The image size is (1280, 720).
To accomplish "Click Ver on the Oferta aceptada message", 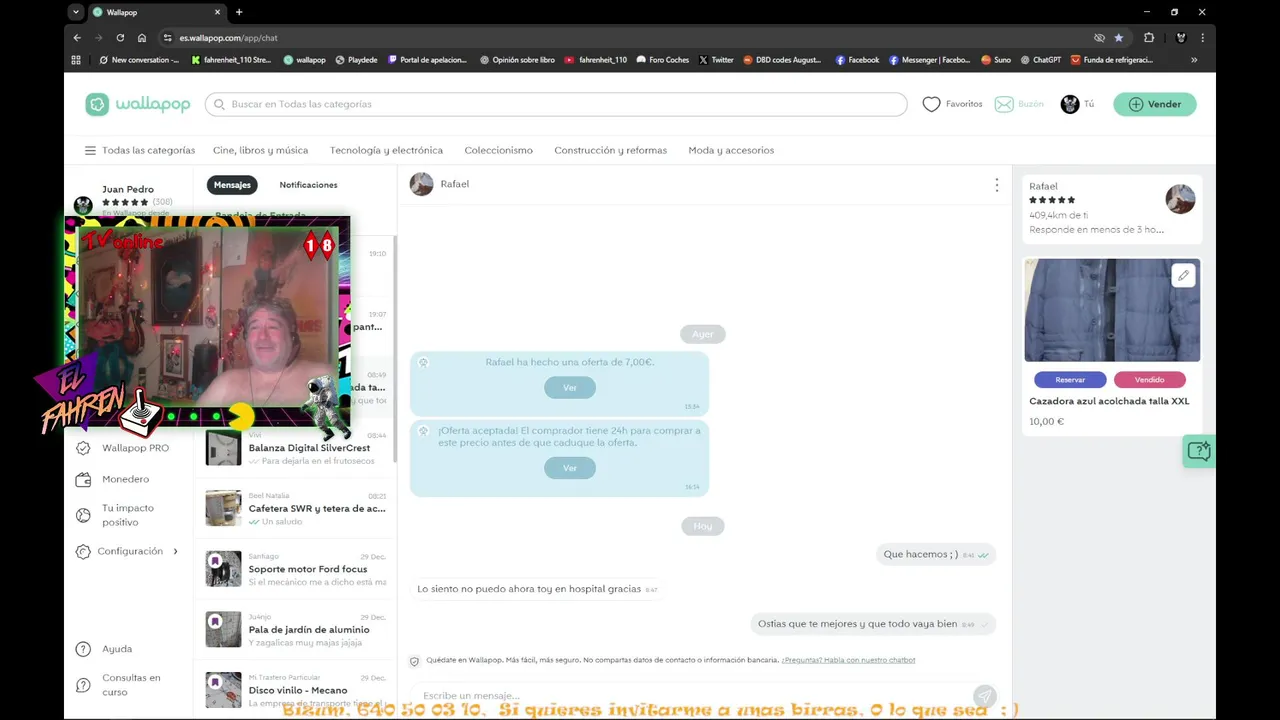I will 570,468.
